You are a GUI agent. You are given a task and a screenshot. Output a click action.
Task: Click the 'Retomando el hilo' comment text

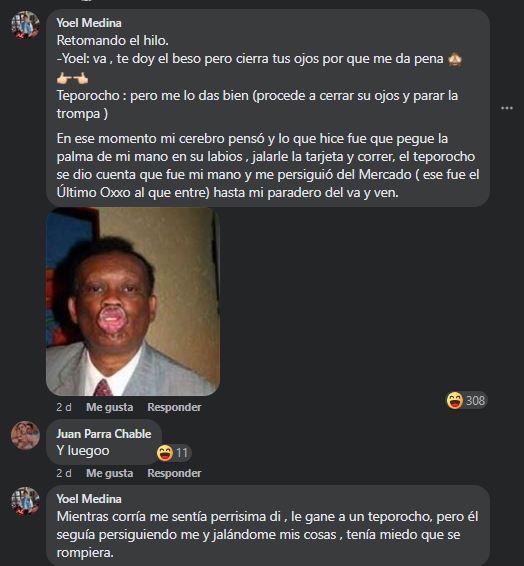click(113, 40)
